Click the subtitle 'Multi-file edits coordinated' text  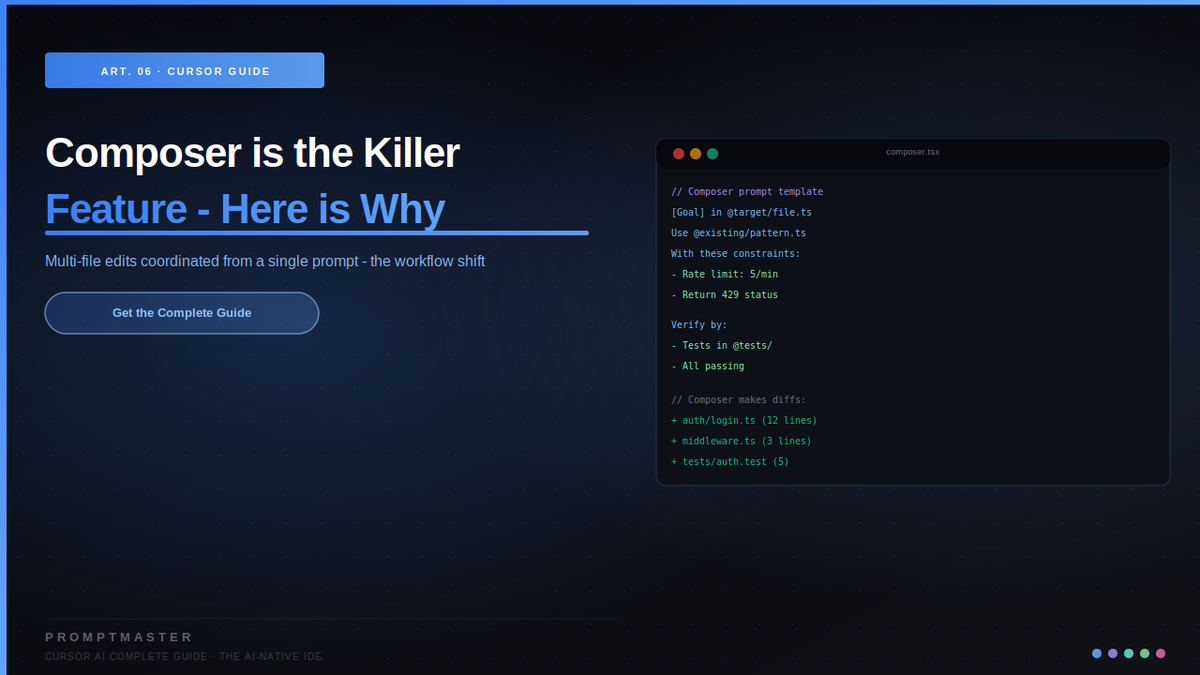(265, 261)
